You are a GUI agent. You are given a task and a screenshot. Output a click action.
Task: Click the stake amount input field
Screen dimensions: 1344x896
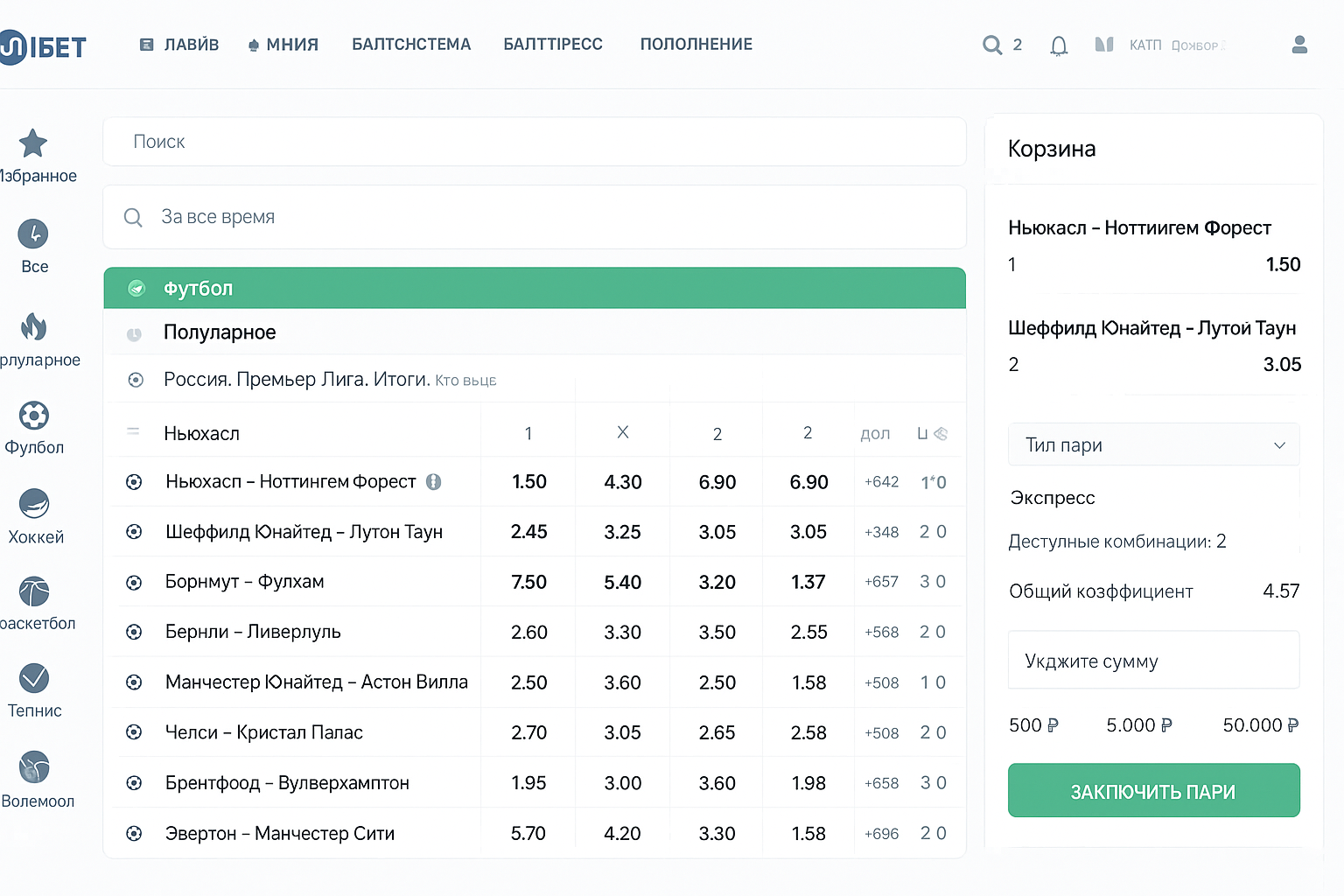pyautogui.click(x=1153, y=661)
